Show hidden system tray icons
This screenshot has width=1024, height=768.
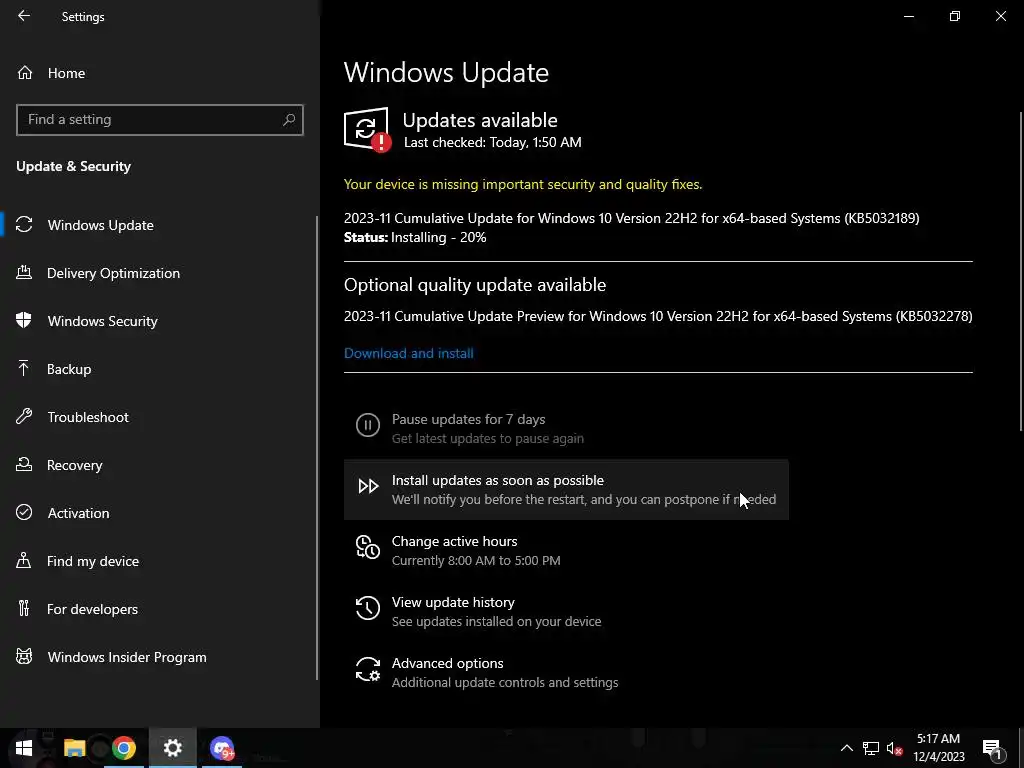pyautogui.click(x=846, y=748)
